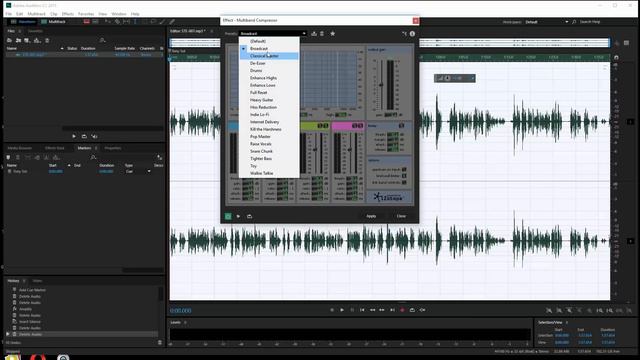
Task: Switch to Multitrack editor view
Action: click(53, 22)
